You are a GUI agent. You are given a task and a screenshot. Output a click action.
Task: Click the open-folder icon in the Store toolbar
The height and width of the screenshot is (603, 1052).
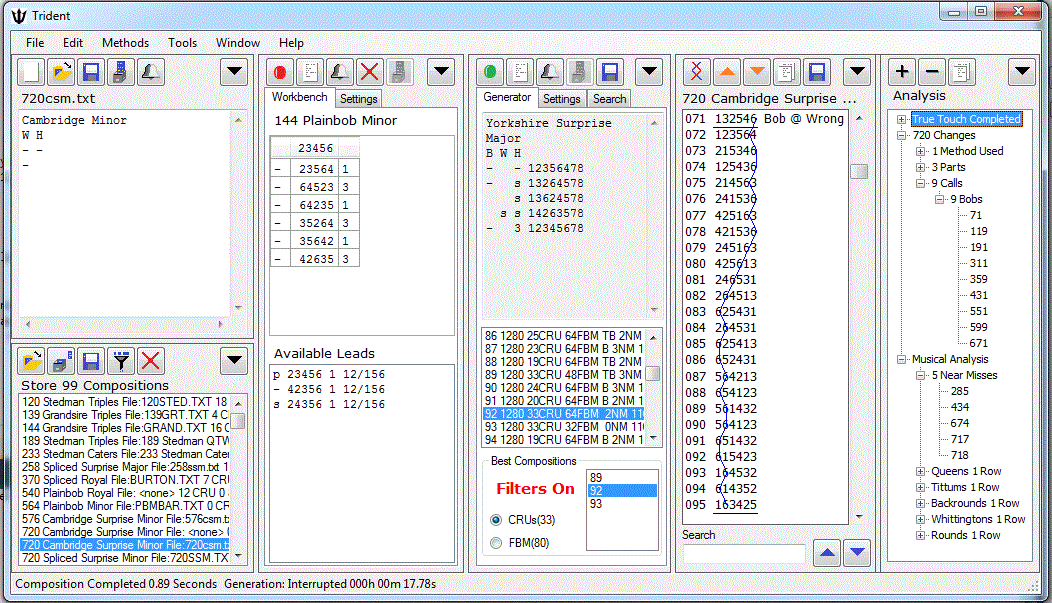pos(31,362)
